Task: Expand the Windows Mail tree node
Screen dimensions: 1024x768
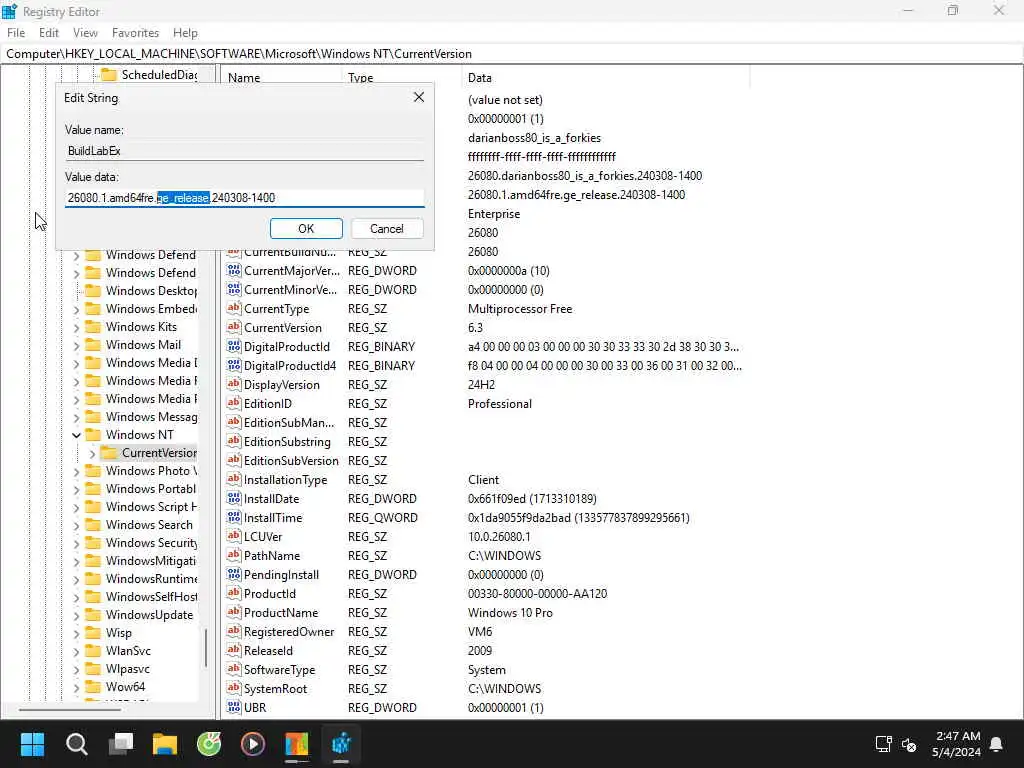Action: coord(76,345)
